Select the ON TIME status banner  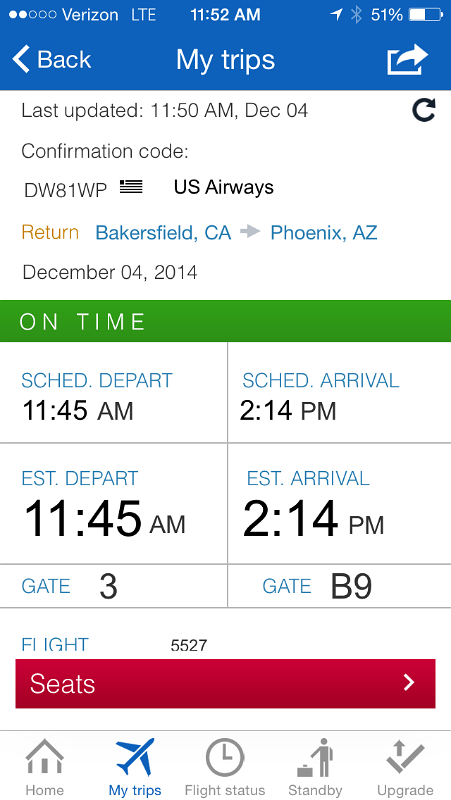[226, 321]
